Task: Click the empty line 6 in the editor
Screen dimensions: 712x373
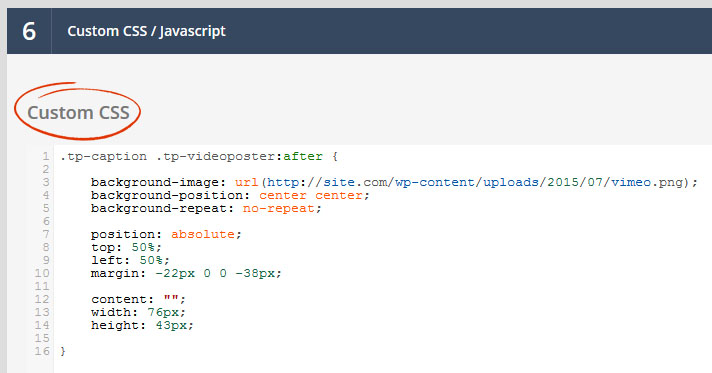Action: [382, 221]
